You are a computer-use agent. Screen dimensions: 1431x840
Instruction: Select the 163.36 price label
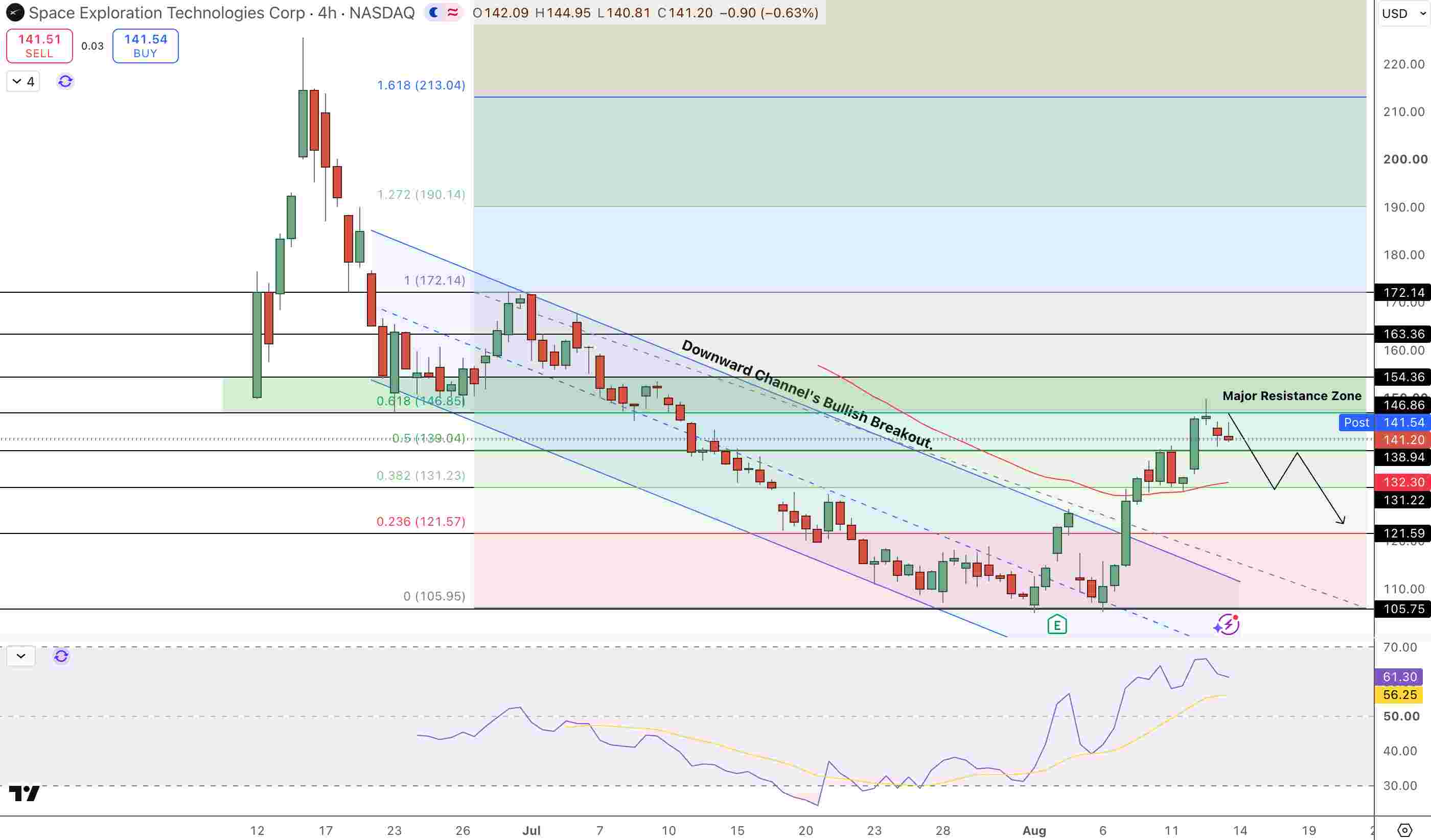(x=1402, y=334)
